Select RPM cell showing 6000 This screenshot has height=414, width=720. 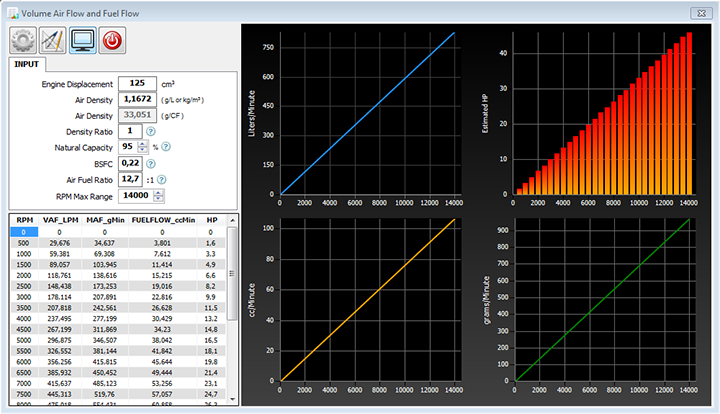(x=24, y=362)
